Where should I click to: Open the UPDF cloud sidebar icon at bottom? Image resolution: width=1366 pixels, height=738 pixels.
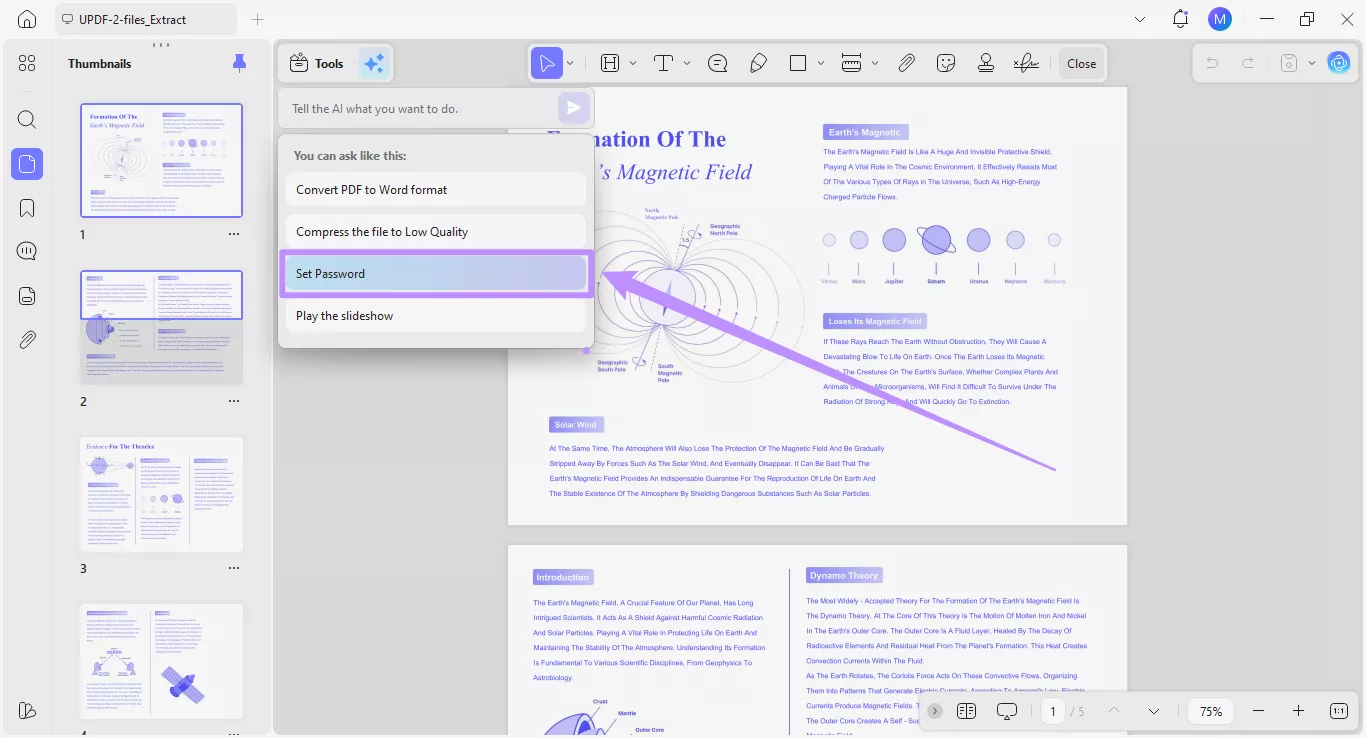pos(27,710)
